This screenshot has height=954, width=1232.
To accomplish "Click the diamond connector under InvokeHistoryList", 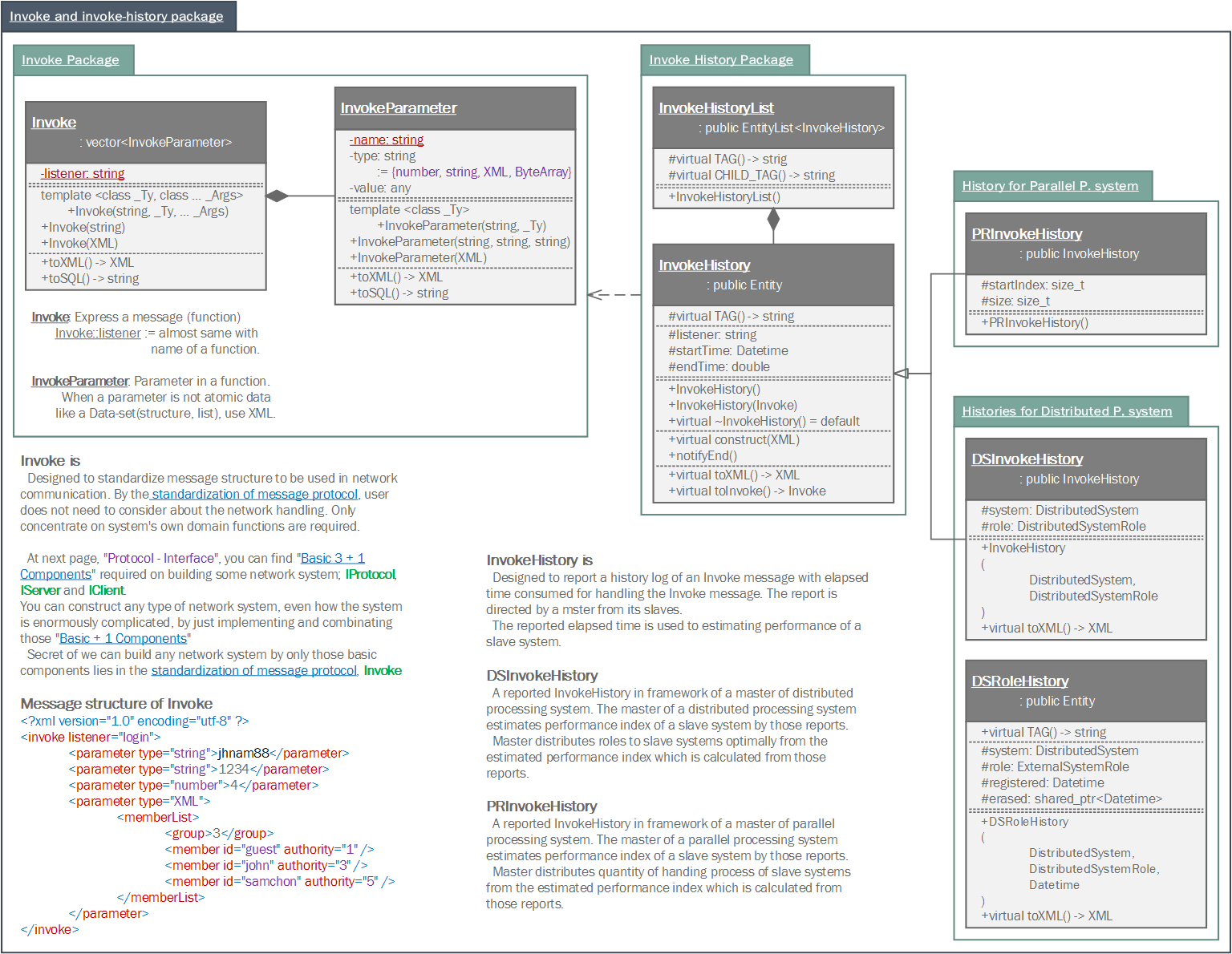I will pyautogui.click(x=773, y=219).
